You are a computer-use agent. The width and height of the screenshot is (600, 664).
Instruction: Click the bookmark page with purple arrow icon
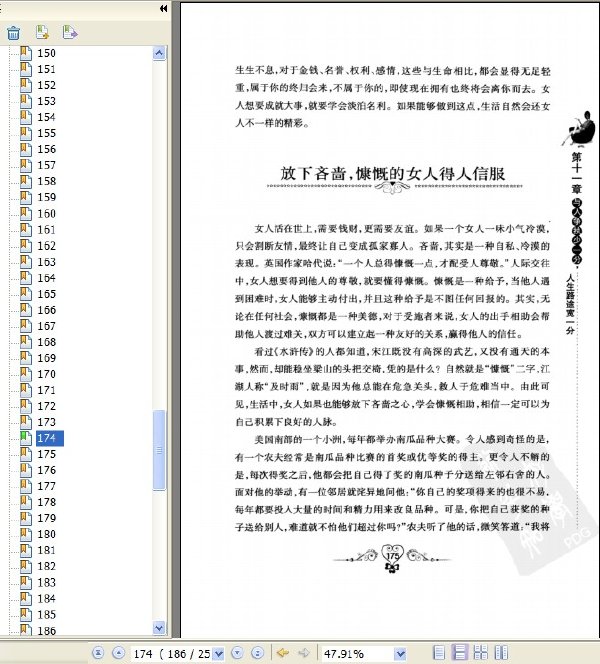click(x=70, y=32)
